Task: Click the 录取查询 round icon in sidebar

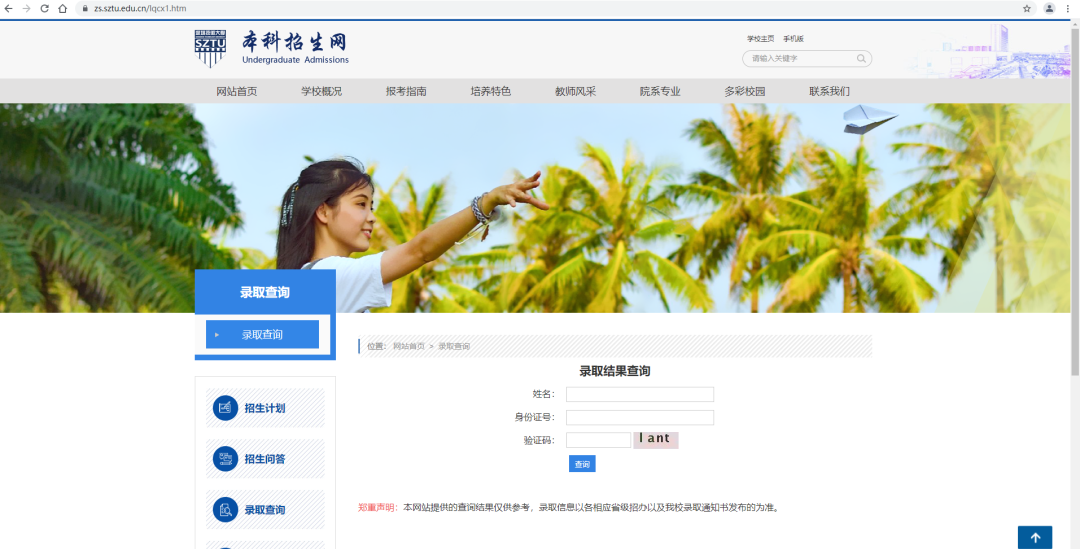Action: point(225,510)
